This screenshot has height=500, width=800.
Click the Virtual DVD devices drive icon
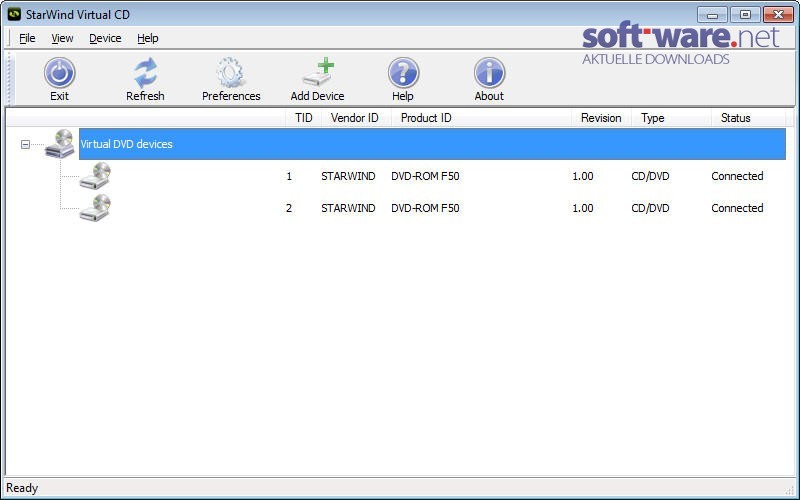coord(60,144)
